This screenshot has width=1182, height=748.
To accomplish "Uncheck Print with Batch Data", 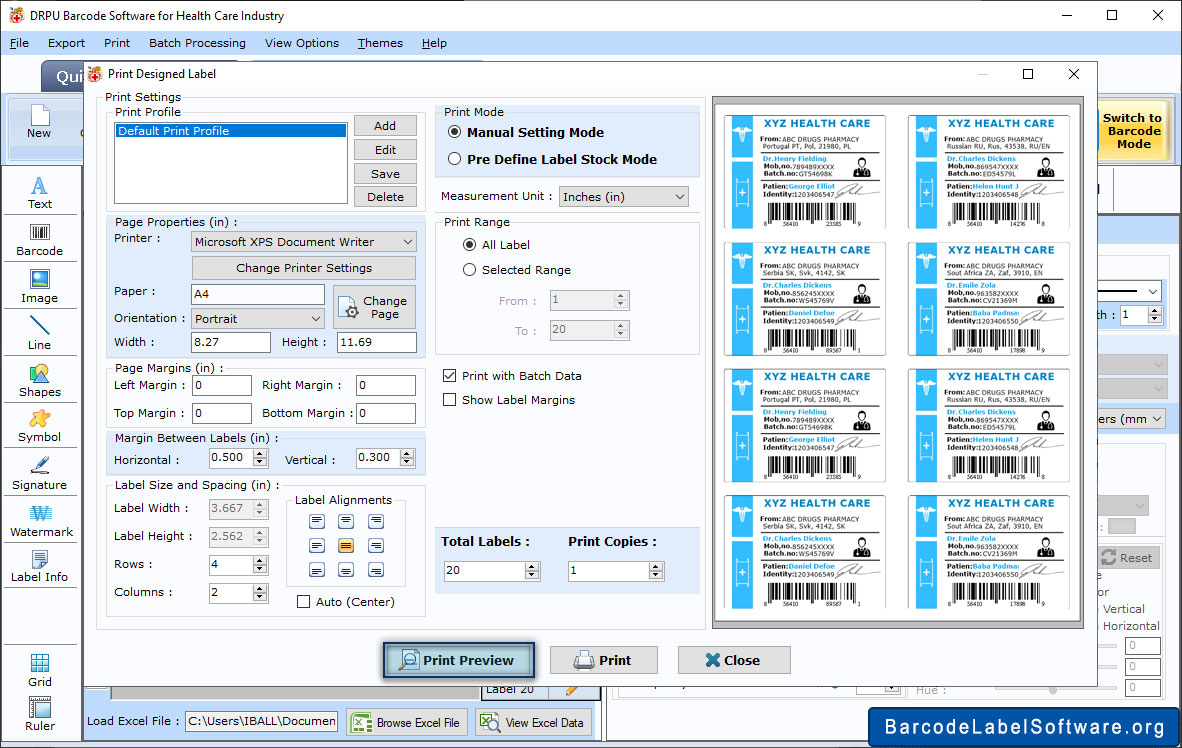I will click(449, 376).
